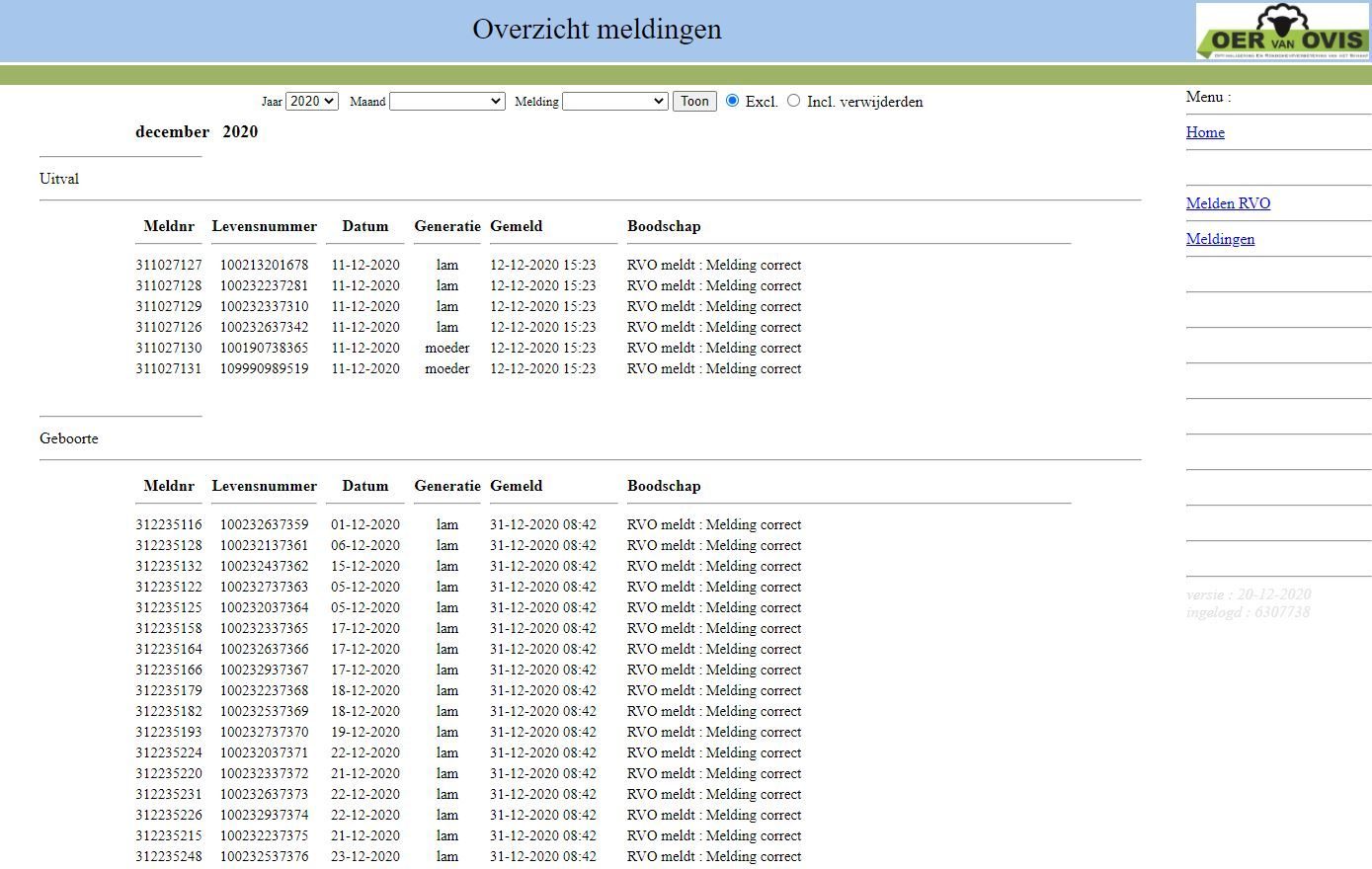Click the Uitval section heading

click(x=59, y=179)
